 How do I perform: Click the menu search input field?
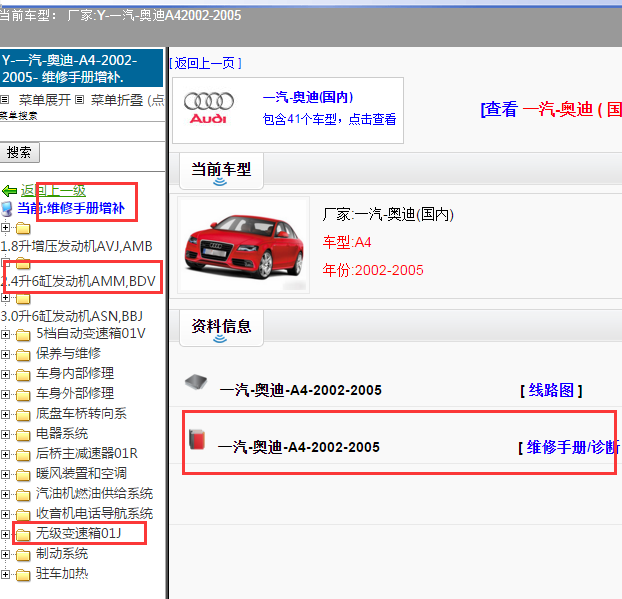pos(83,131)
